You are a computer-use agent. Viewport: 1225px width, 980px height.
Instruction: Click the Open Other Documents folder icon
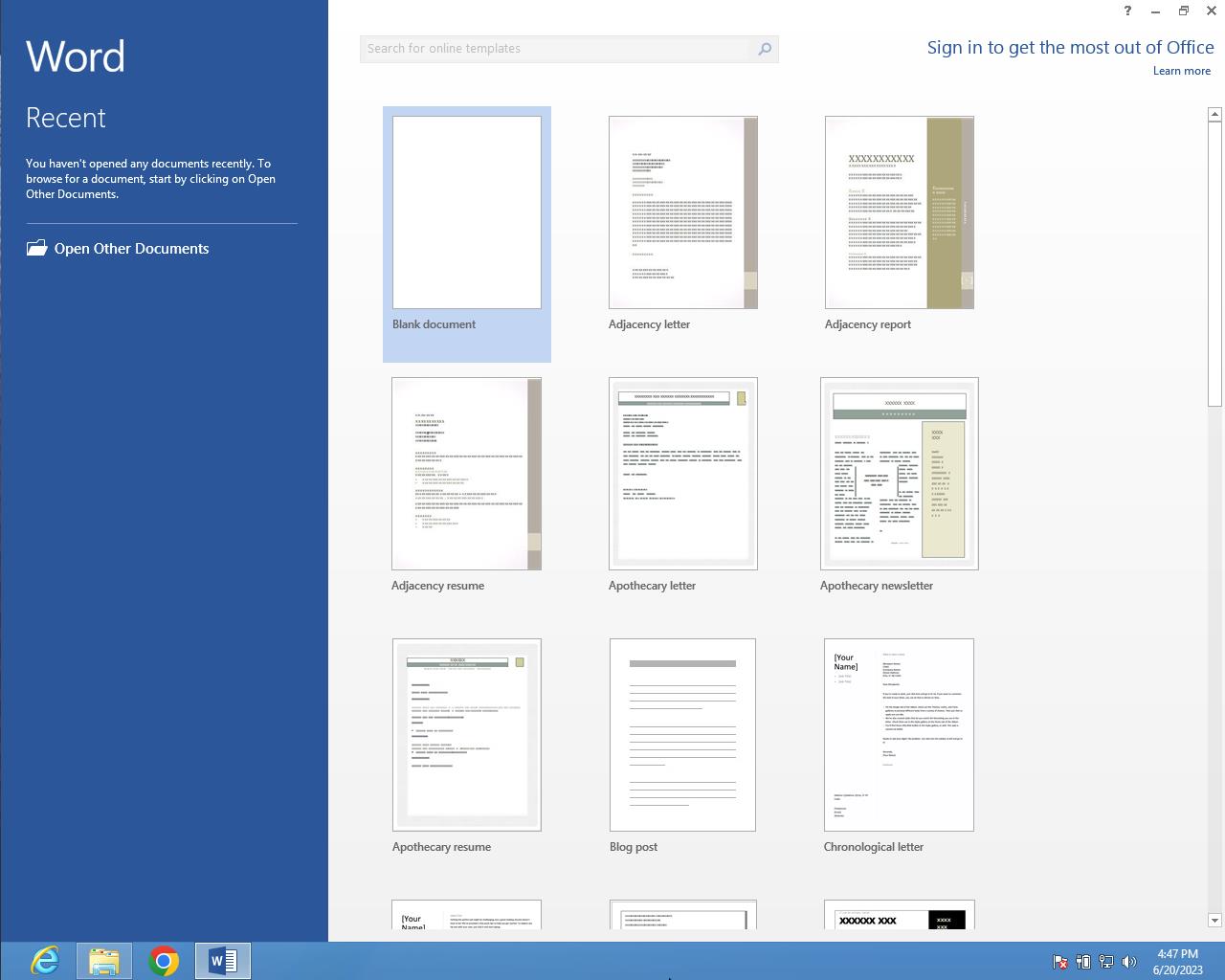click(x=36, y=248)
